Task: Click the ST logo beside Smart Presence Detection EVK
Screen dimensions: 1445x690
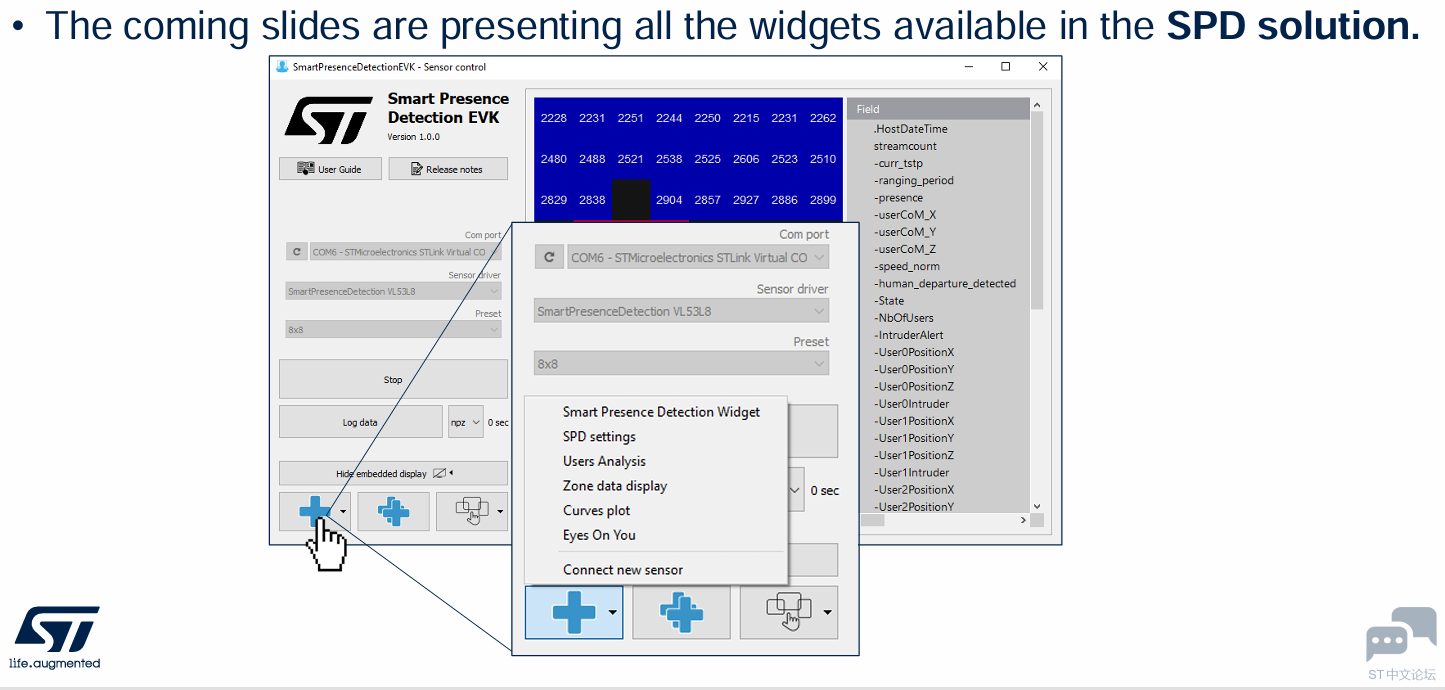Action: [328, 120]
